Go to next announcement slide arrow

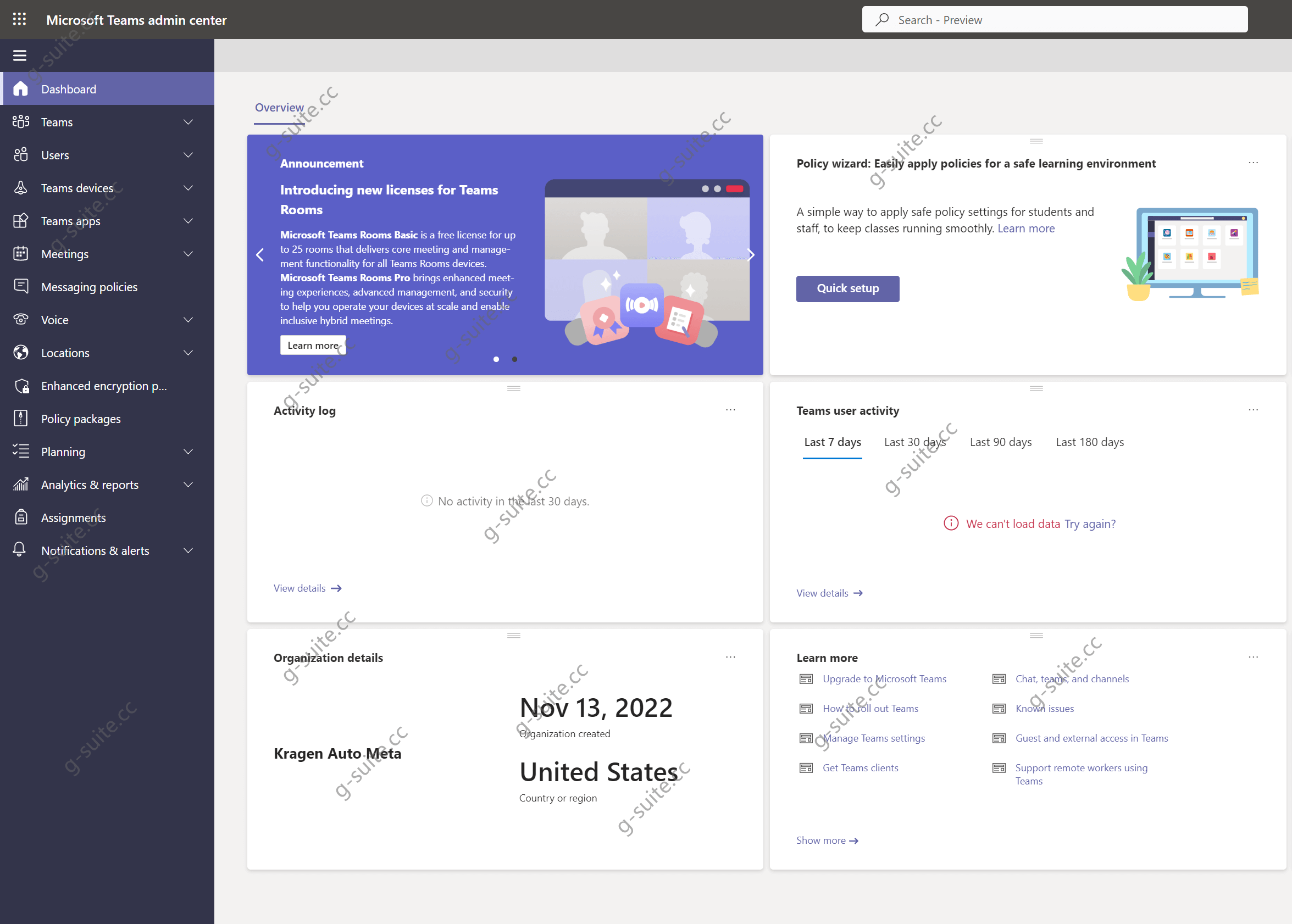(x=751, y=255)
